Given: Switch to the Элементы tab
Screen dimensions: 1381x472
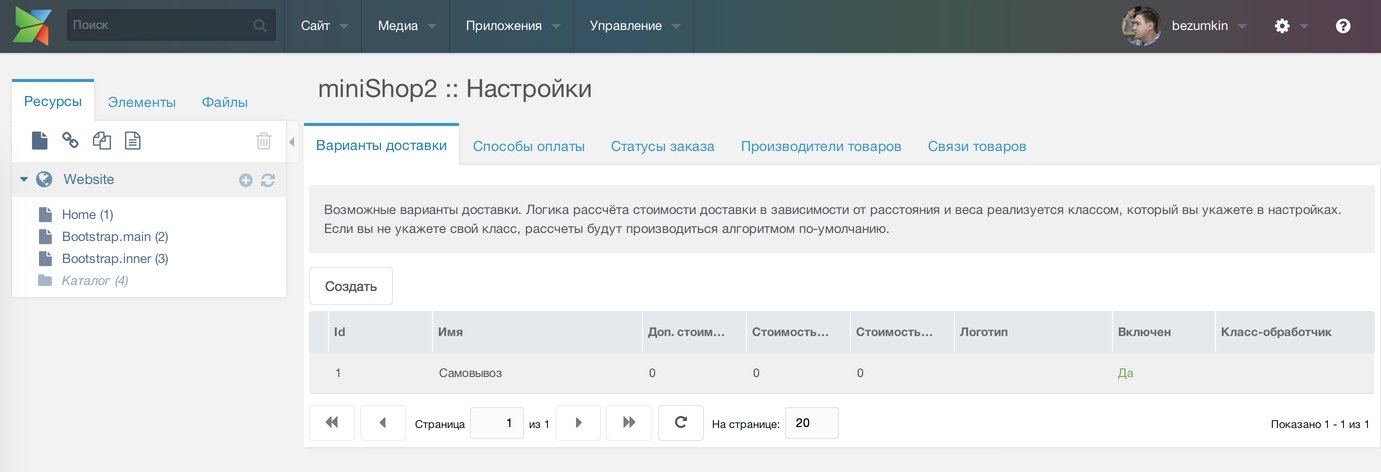Looking at the screenshot, I should (142, 102).
